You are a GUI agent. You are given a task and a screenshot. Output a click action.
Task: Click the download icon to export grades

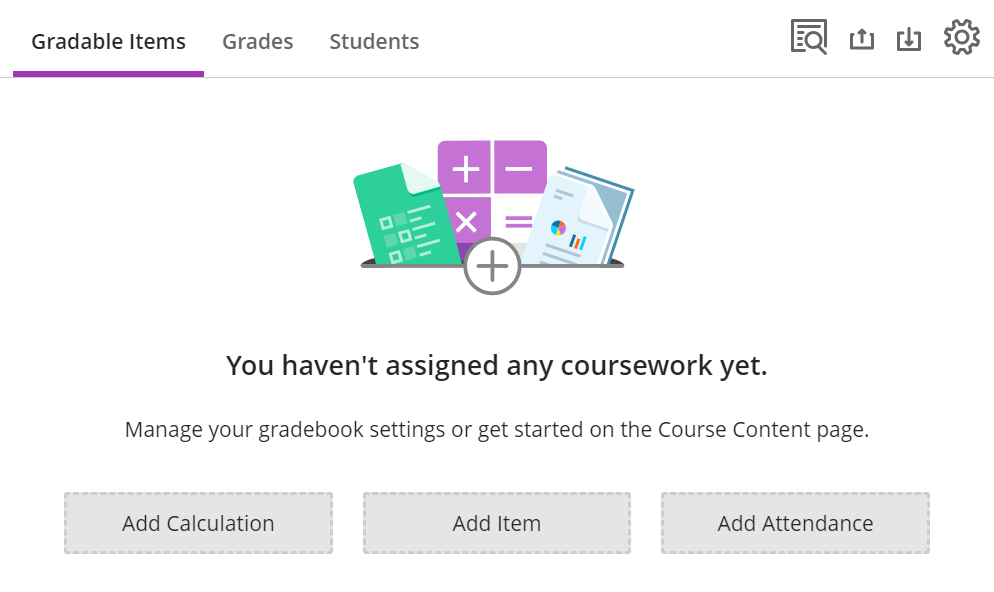pos(909,37)
